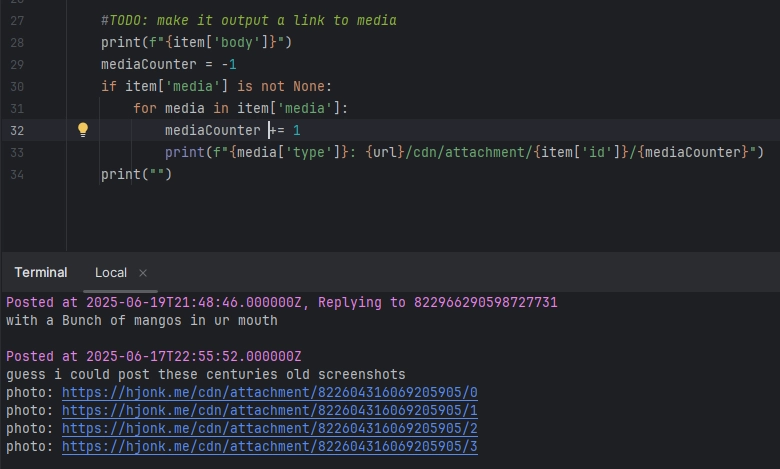Open the attachment link ending in /3

[270, 446]
